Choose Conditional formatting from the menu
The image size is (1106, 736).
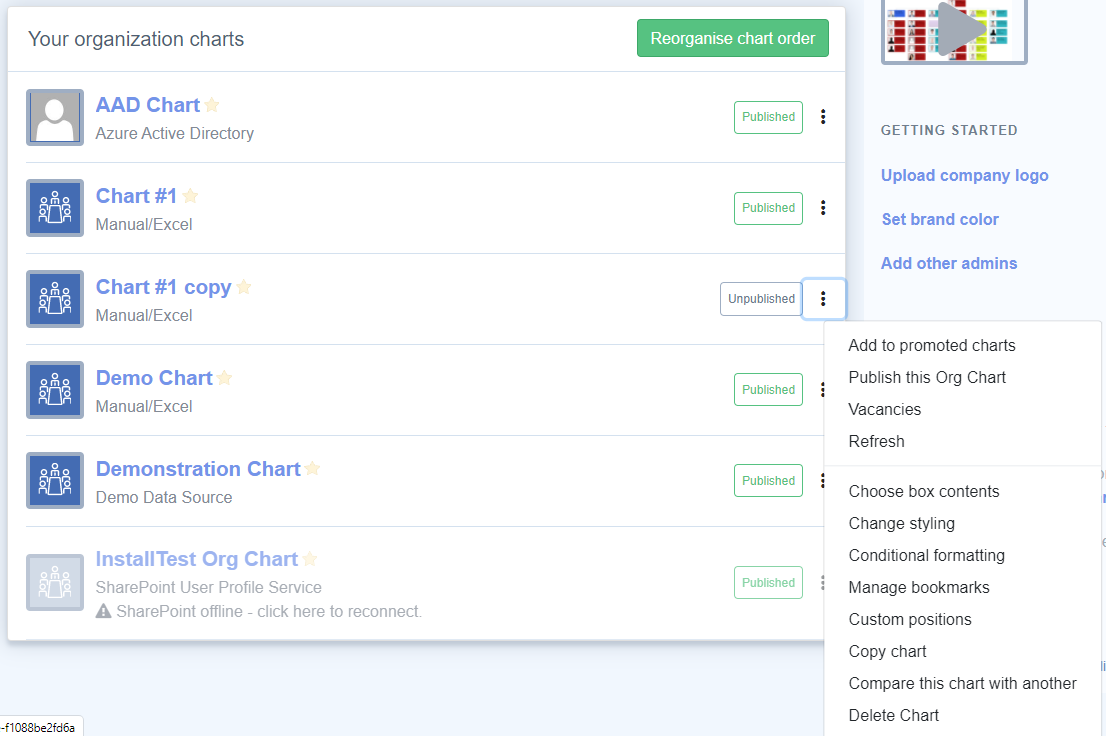coord(926,555)
